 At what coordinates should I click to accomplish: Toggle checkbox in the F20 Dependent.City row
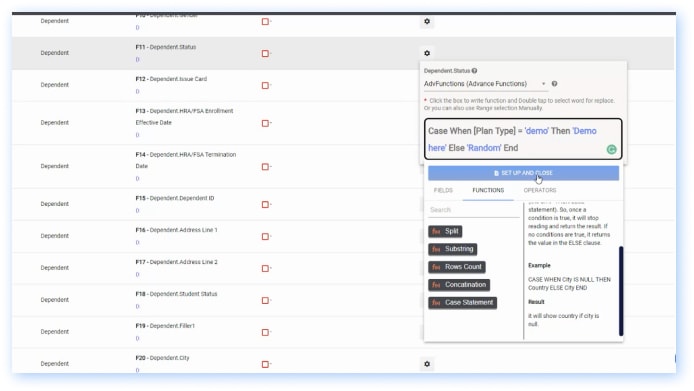click(265, 364)
